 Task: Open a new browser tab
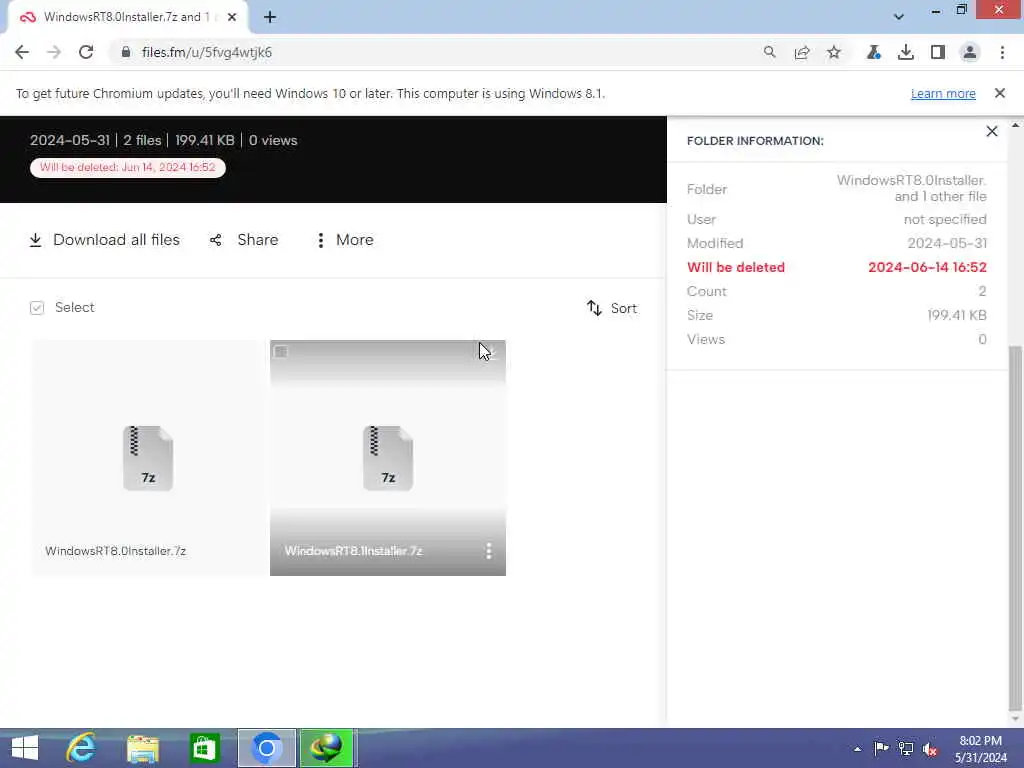click(270, 17)
